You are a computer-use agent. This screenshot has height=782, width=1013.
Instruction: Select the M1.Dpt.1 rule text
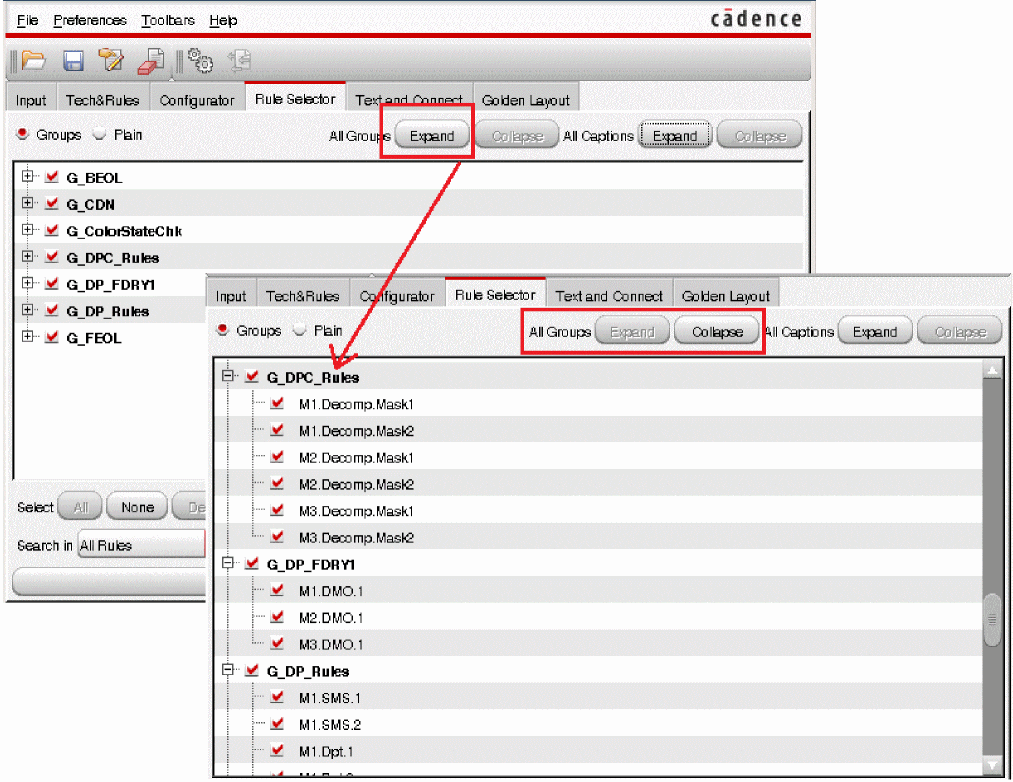point(326,752)
